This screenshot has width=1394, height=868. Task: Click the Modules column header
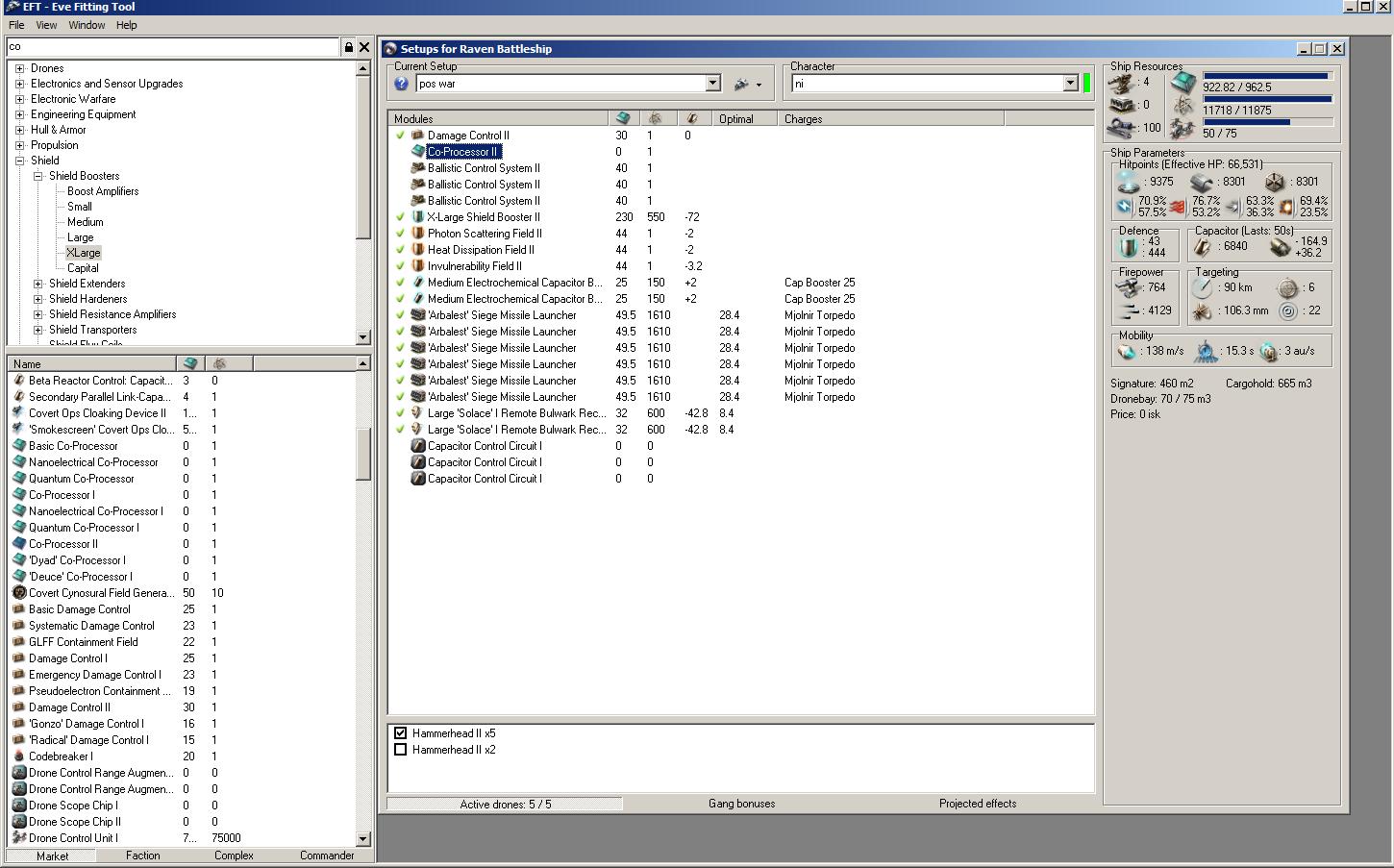point(498,118)
